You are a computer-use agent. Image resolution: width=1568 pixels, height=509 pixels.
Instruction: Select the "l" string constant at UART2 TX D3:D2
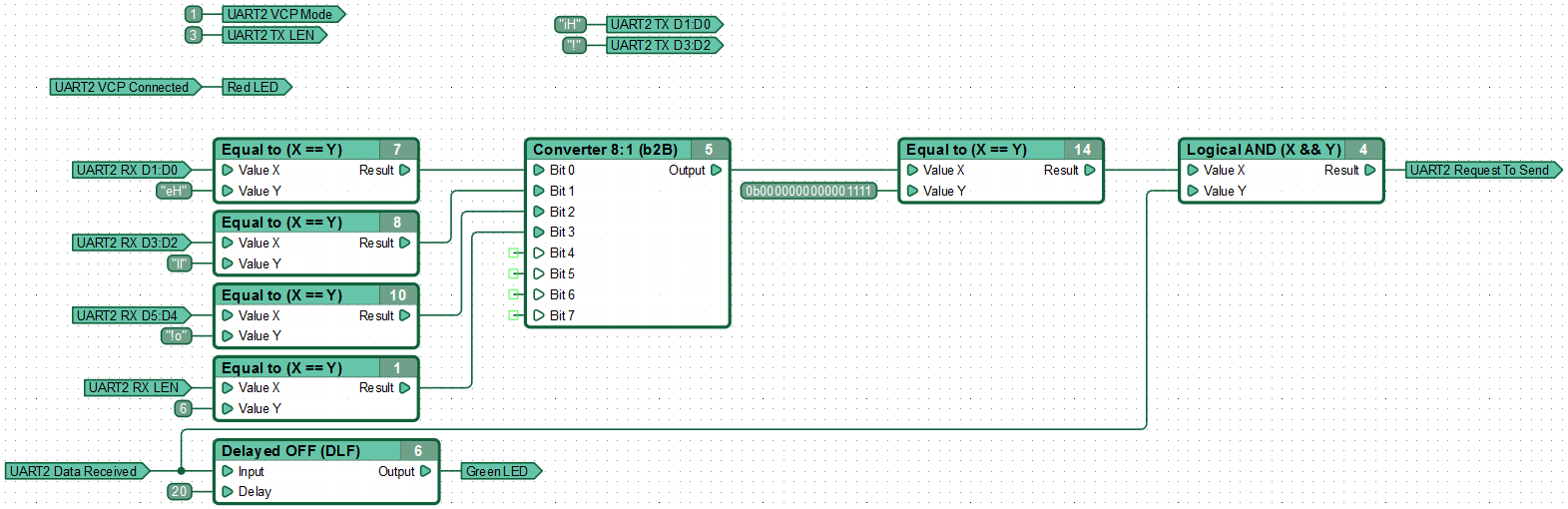point(574,45)
